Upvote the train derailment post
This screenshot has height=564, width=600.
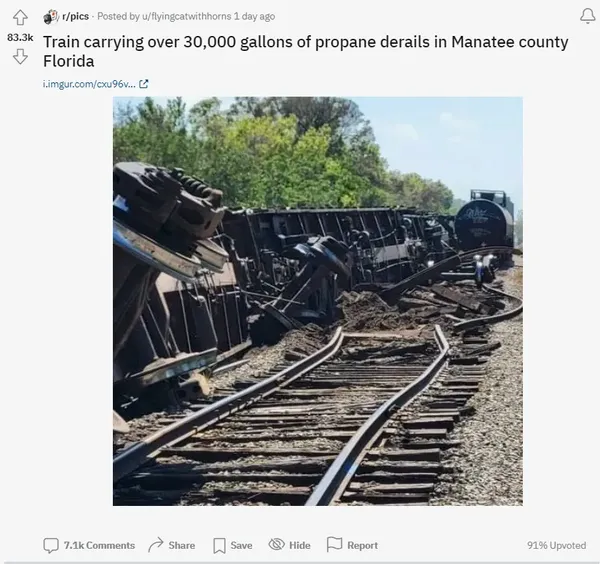(20, 17)
